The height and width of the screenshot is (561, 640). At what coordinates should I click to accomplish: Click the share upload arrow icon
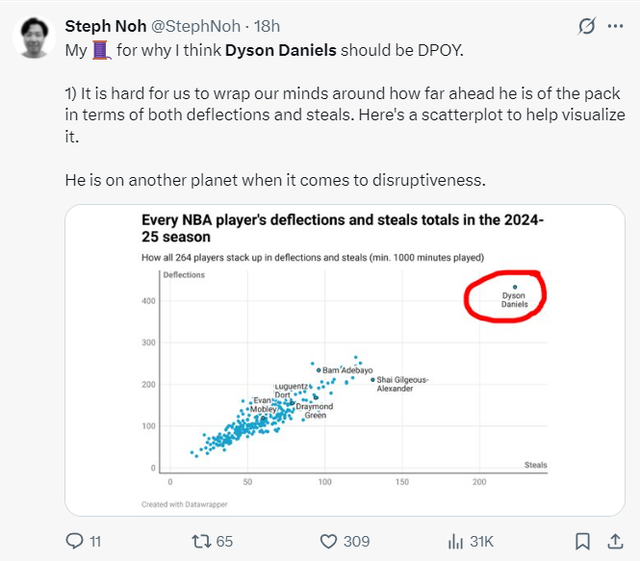[615, 541]
